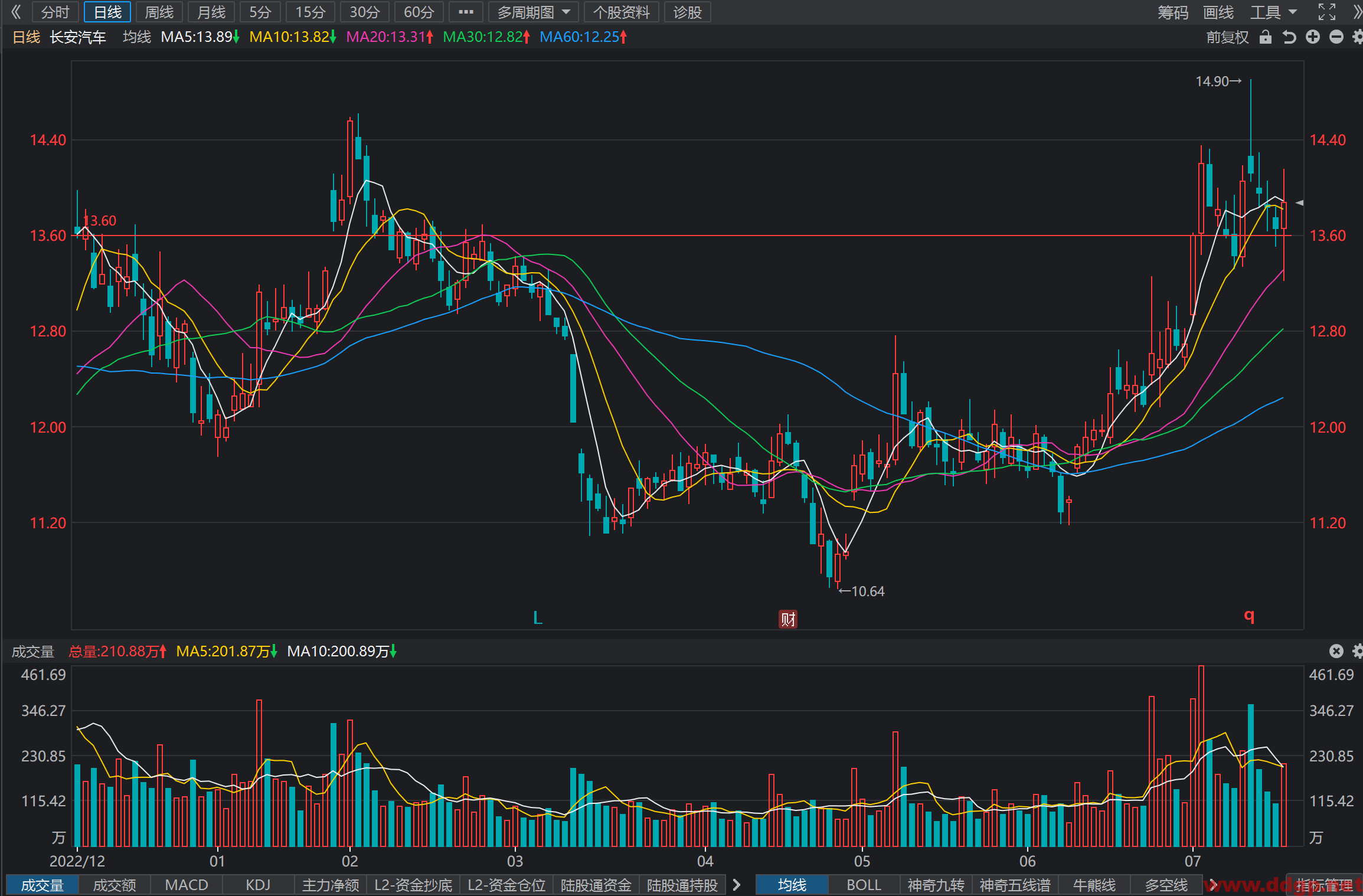Switch to 分时 intraday view
The height and width of the screenshot is (896, 1363).
click(x=55, y=12)
